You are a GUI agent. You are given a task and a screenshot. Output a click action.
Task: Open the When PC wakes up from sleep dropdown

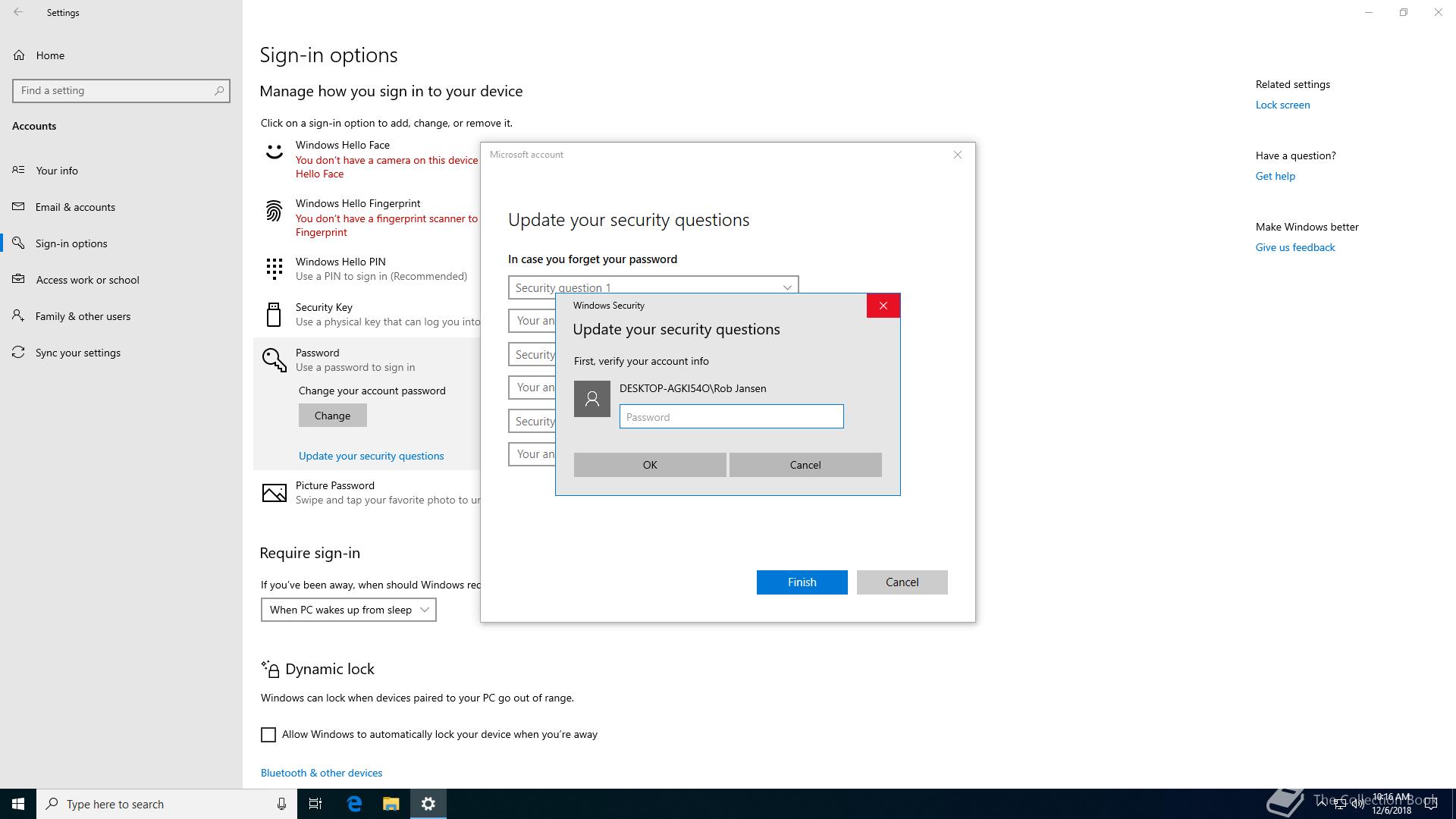click(349, 610)
